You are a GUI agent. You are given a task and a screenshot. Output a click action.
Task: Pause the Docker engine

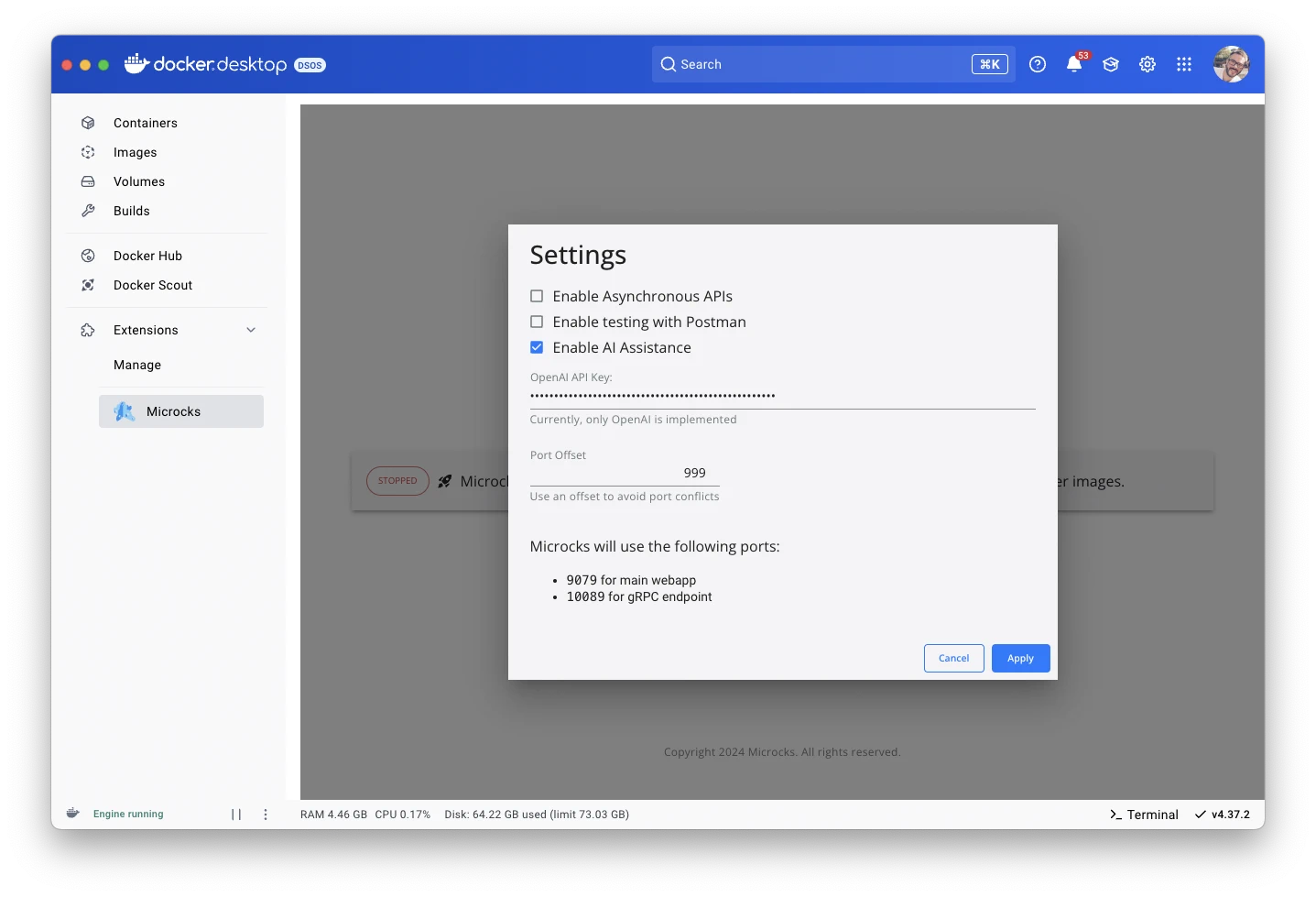click(236, 815)
